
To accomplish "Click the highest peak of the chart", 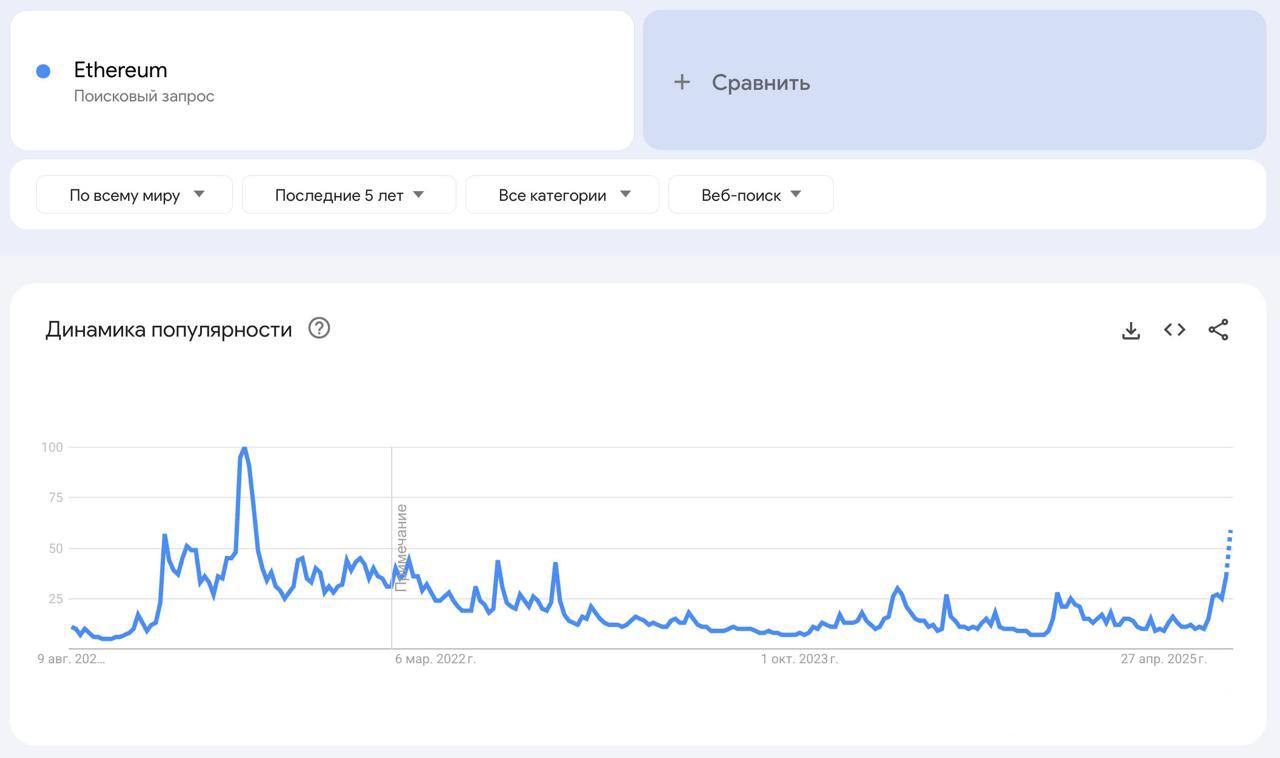I will click(x=244, y=449).
